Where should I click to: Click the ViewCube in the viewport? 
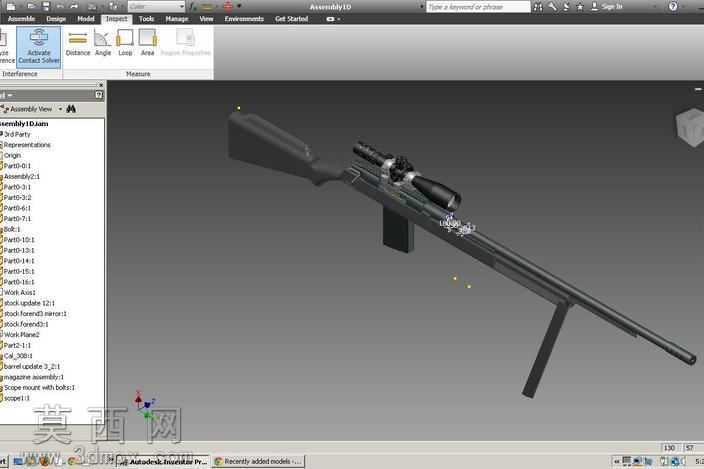pos(690,127)
